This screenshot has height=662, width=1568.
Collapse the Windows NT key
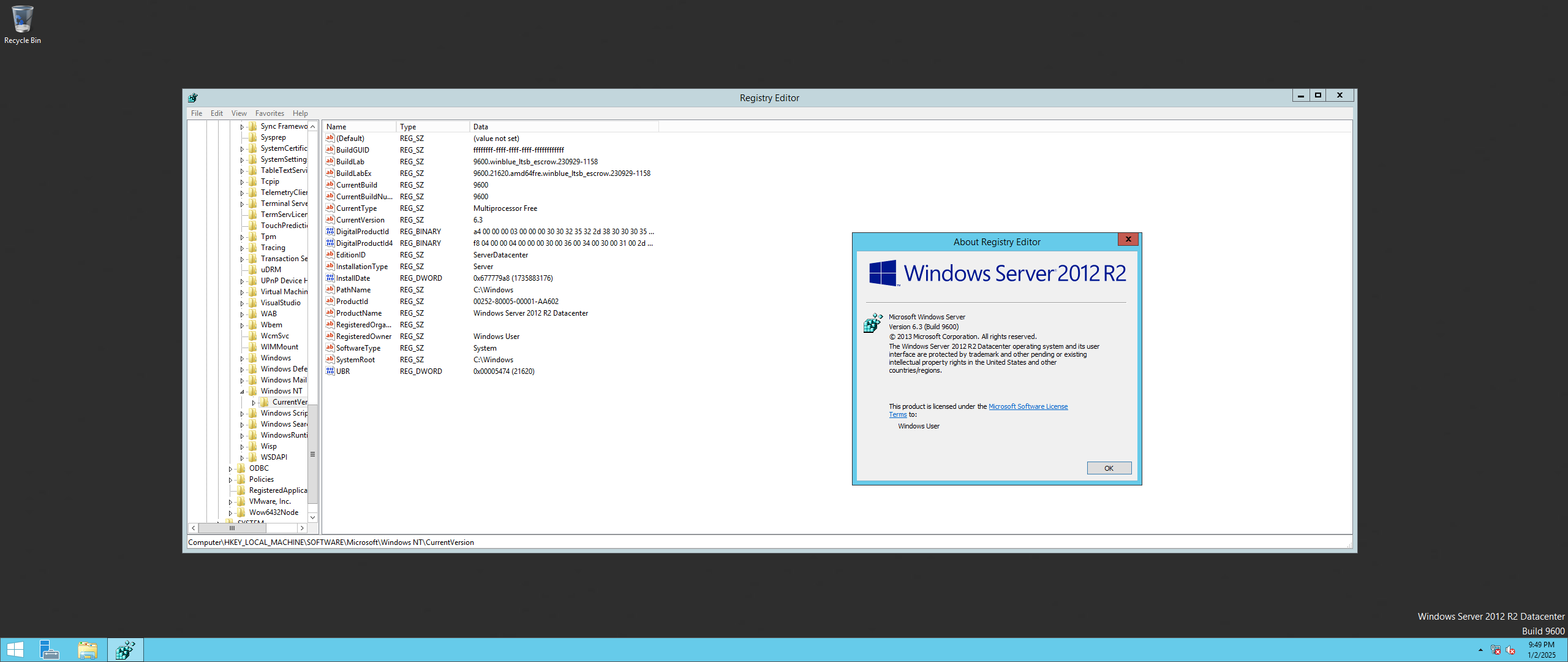point(242,392)
